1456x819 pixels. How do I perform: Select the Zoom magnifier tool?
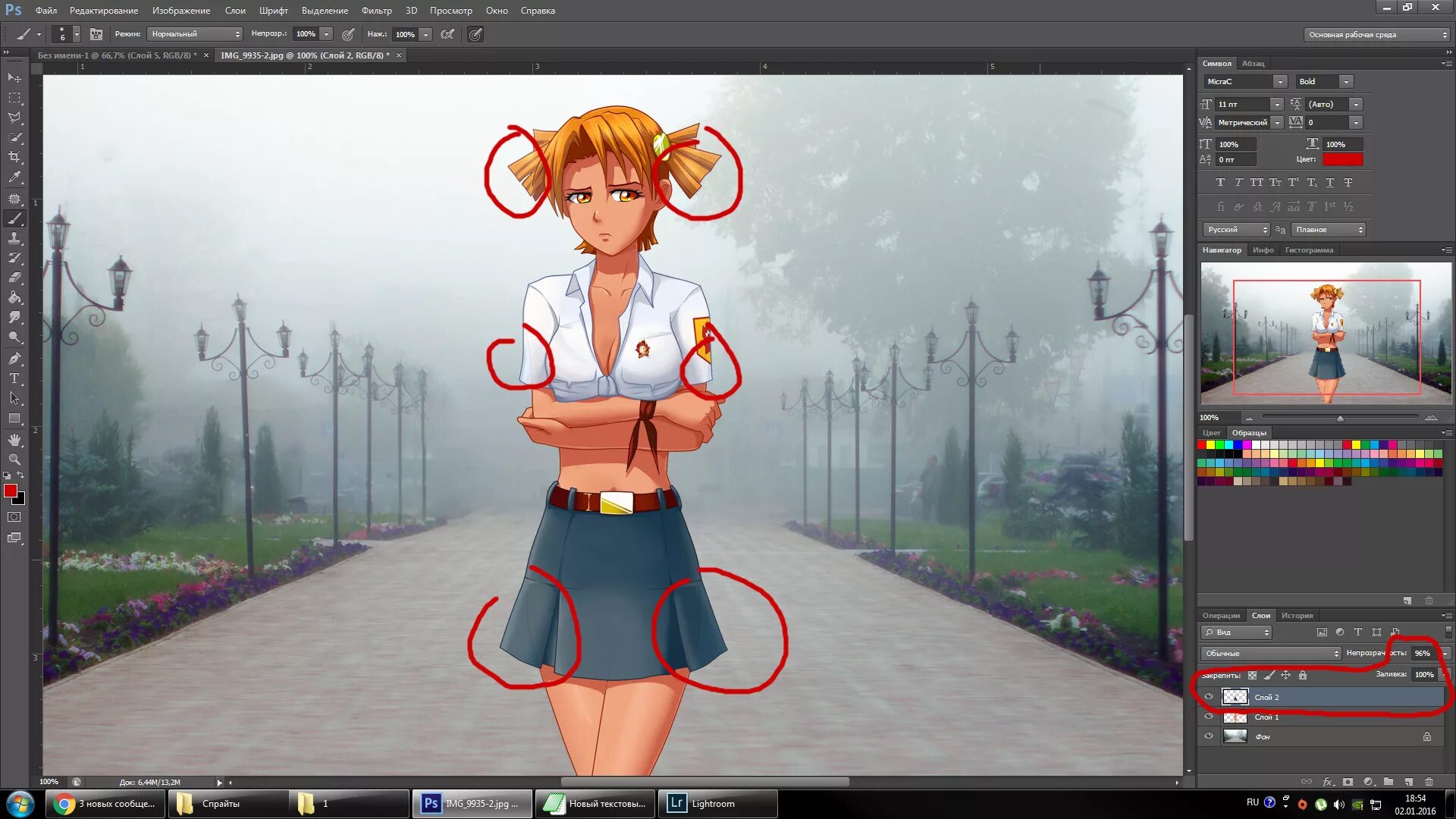tap(14, 459)
